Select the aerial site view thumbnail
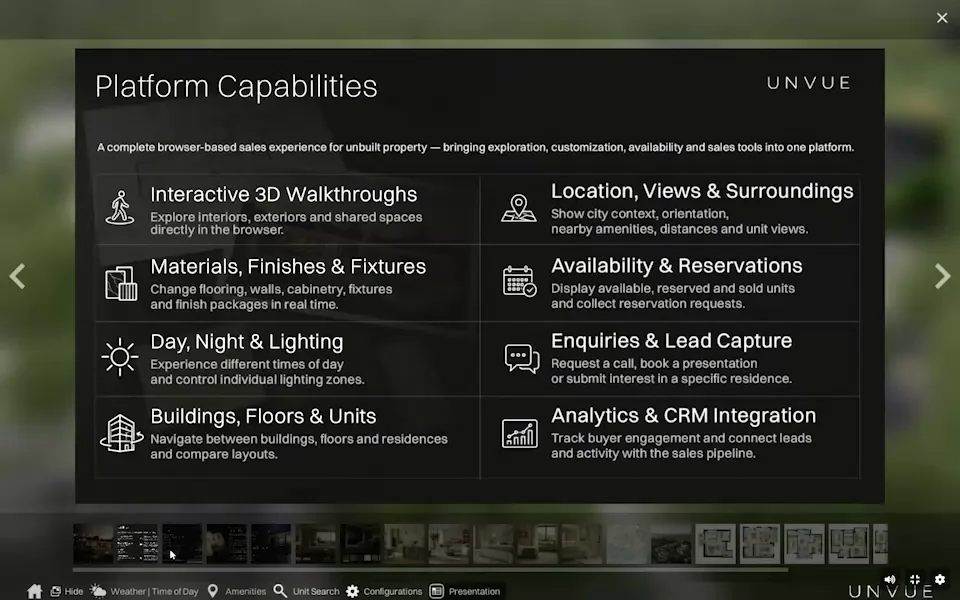The image size is (960, 600). click(671, 544)
